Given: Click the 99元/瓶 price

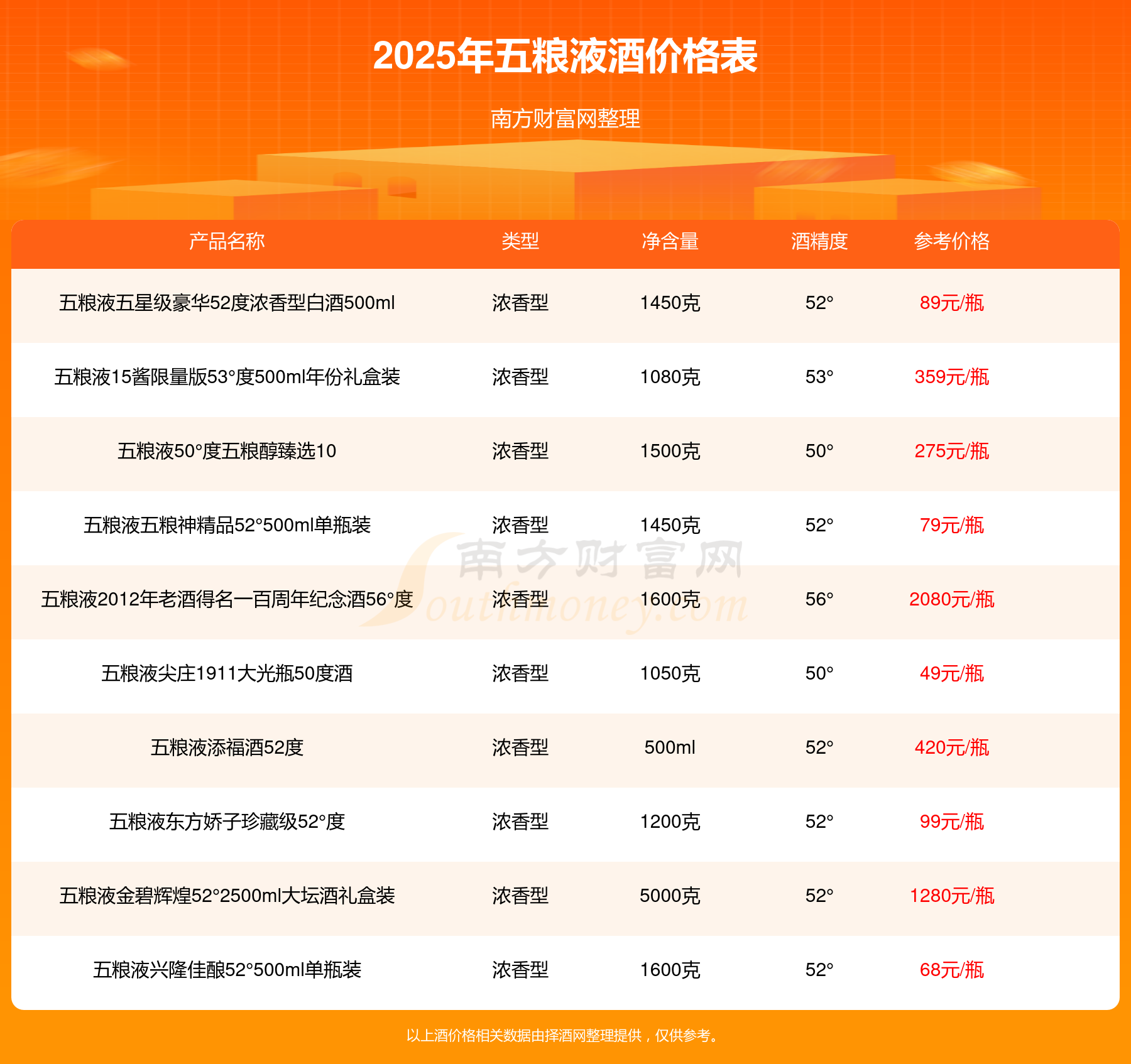Looking at the screenshot, I should point(952,822).
